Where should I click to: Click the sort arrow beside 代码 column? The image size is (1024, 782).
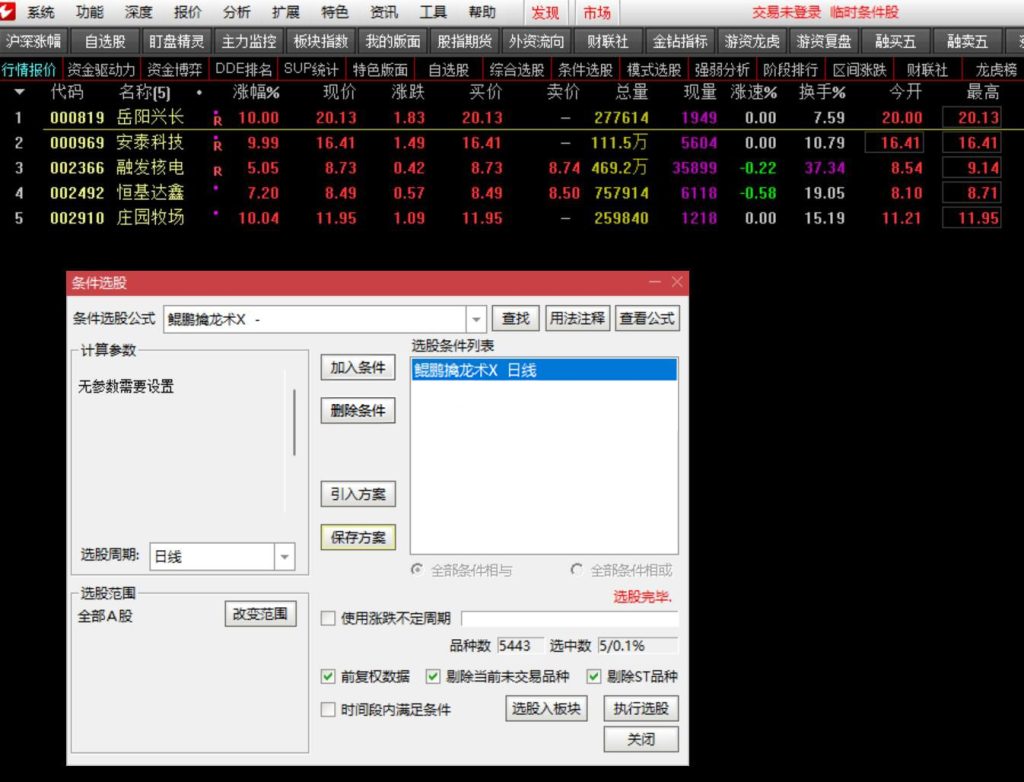[x=20, y=92]
